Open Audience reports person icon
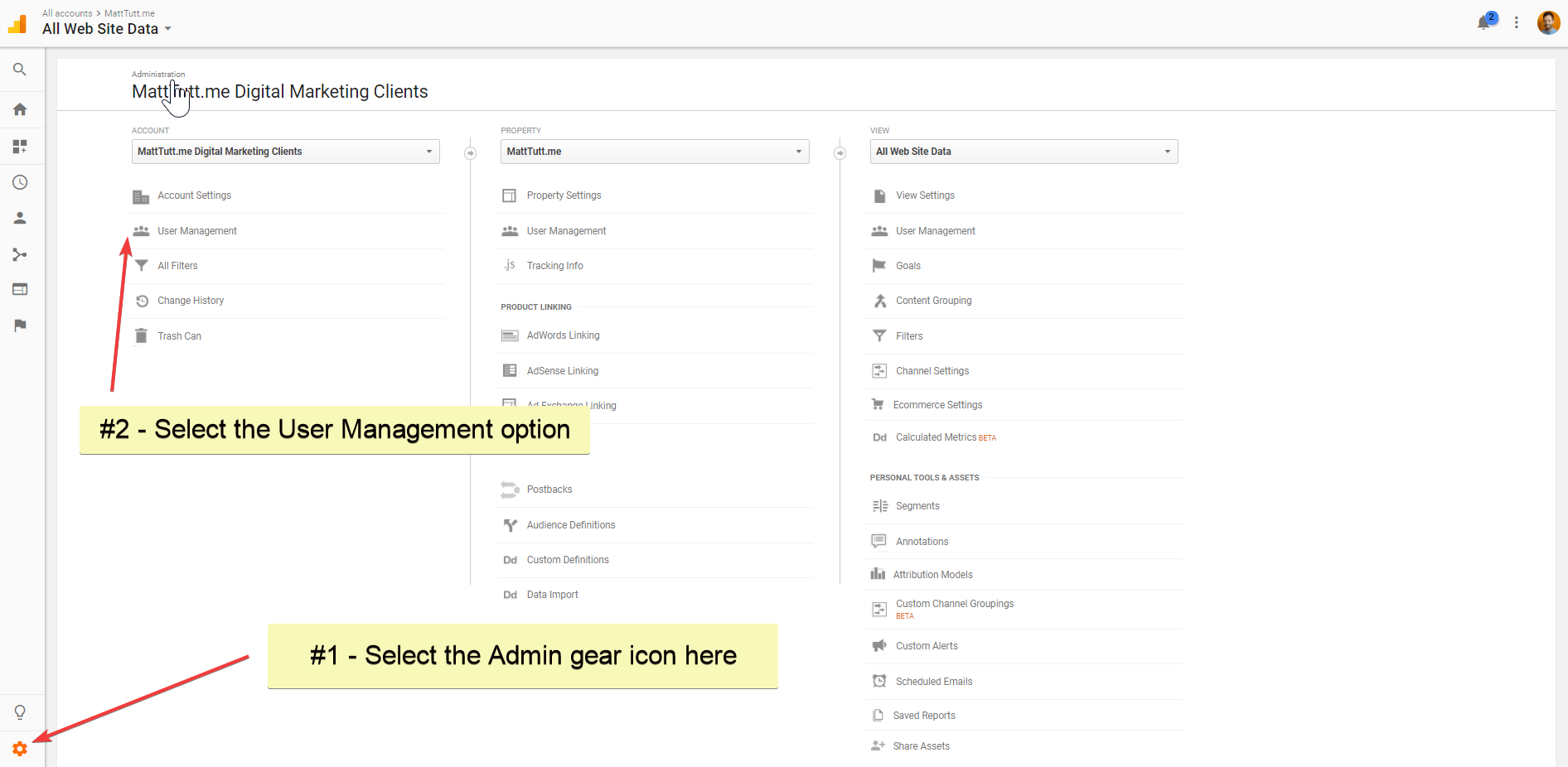Screen dimensions: 1568x767 pyautogui.click(x=20, y=218)
